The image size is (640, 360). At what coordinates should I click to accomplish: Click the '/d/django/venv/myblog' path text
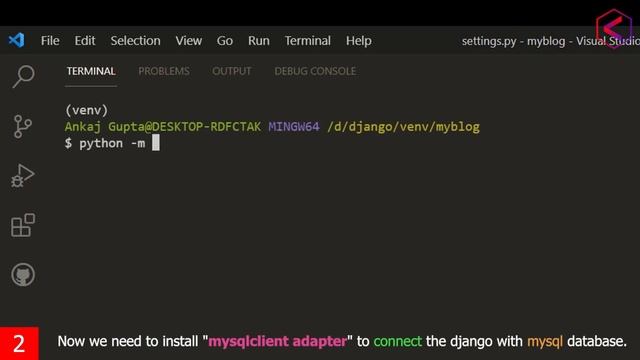pos(403,127)
